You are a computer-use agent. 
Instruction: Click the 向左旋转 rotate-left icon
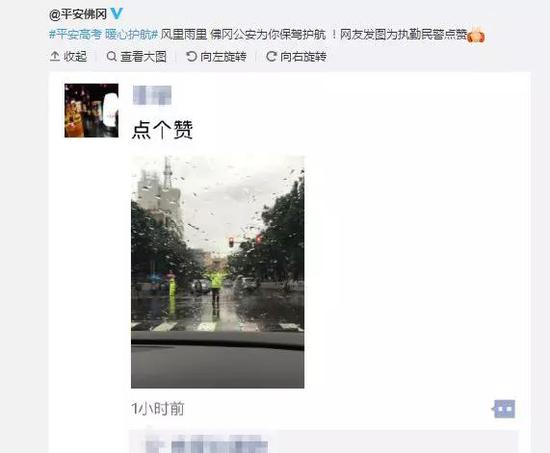(192, 56)
